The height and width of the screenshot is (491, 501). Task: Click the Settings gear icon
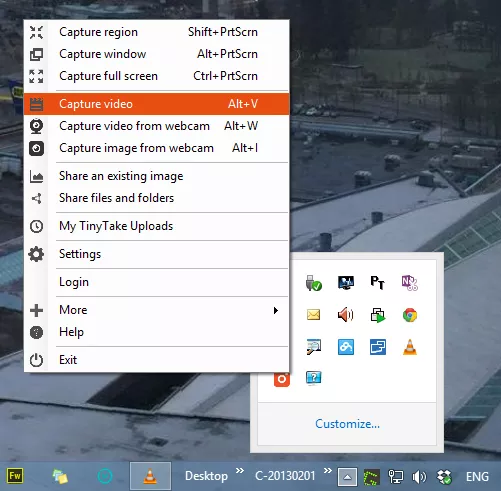[x=36, y=254]
